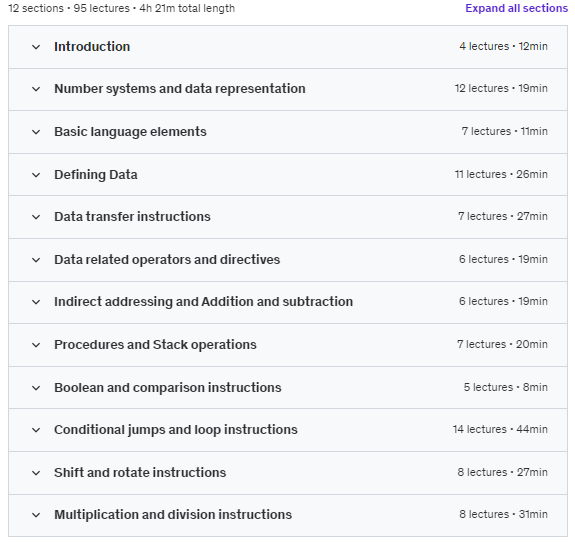This screenshot has width=575, height=544.
Task: Select Conditional jumps and loop instructions title
Action: pyautogui.click(x=176, y=430)
